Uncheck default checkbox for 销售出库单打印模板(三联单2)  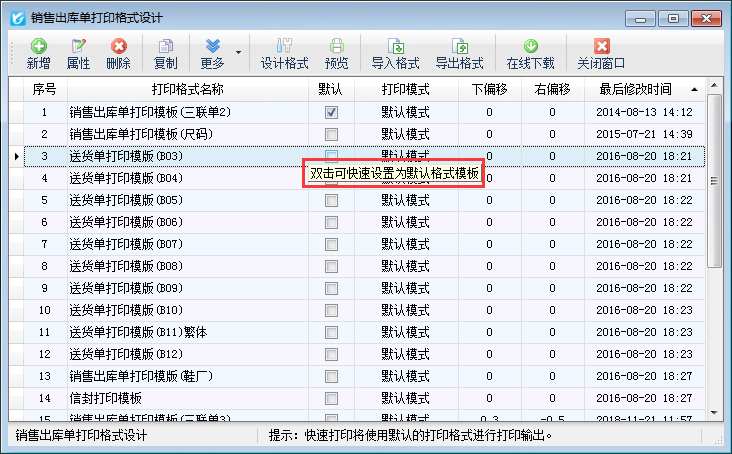[331, 112]
